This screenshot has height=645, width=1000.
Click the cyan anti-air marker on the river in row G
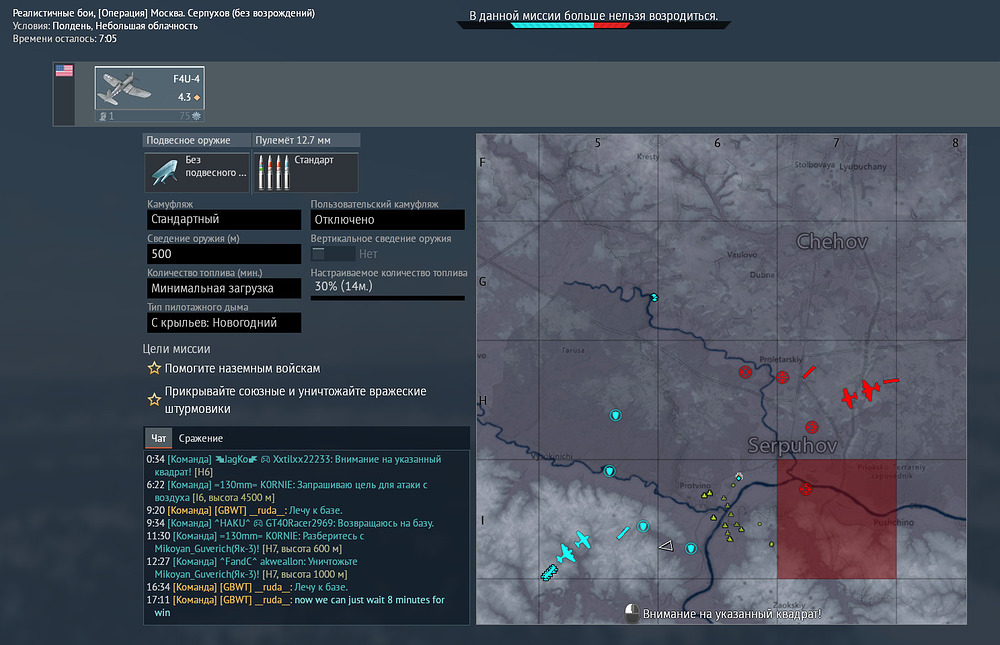(x=654, y=297)
